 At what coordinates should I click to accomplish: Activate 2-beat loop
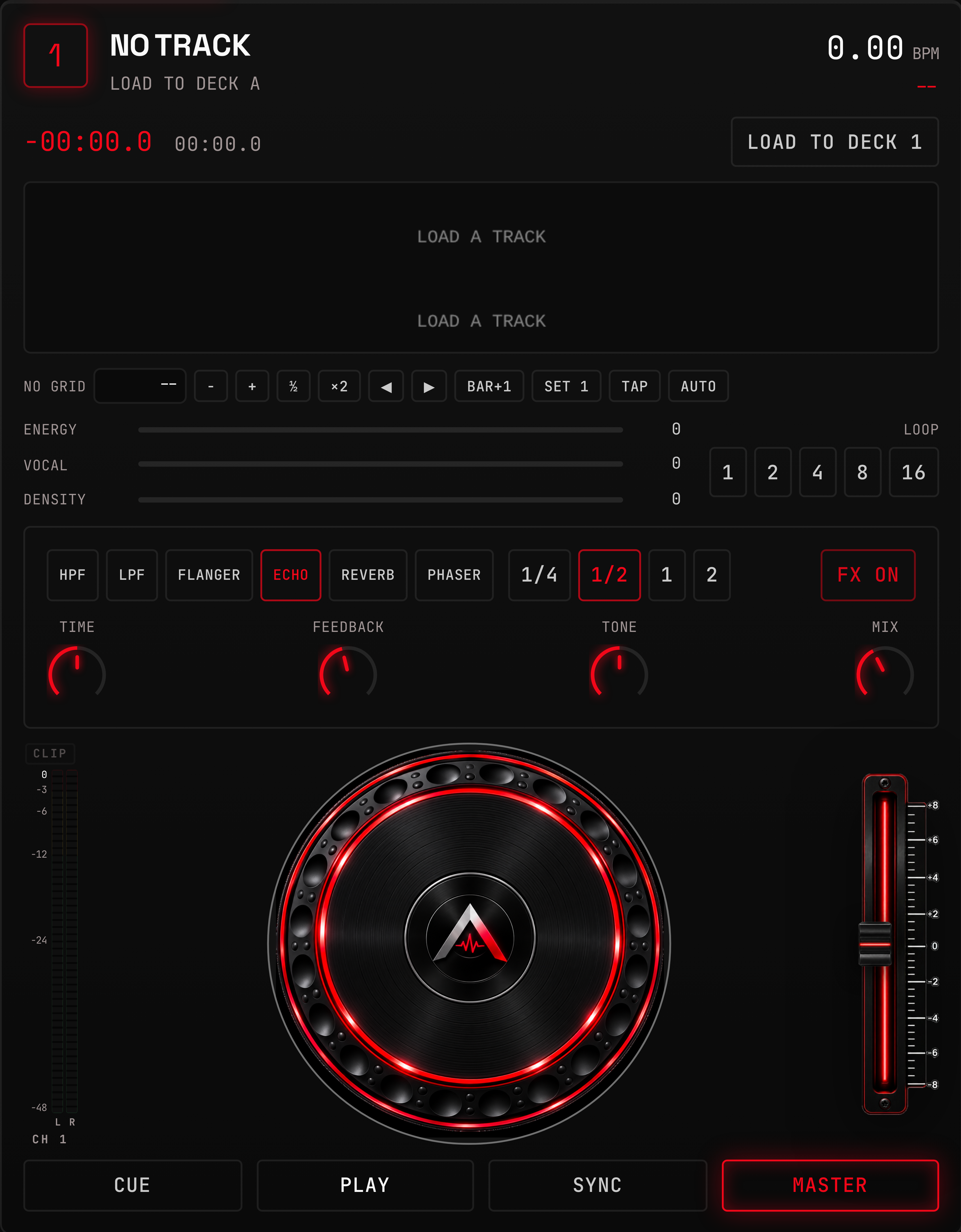pyautogui.click(x=773, y=472)
